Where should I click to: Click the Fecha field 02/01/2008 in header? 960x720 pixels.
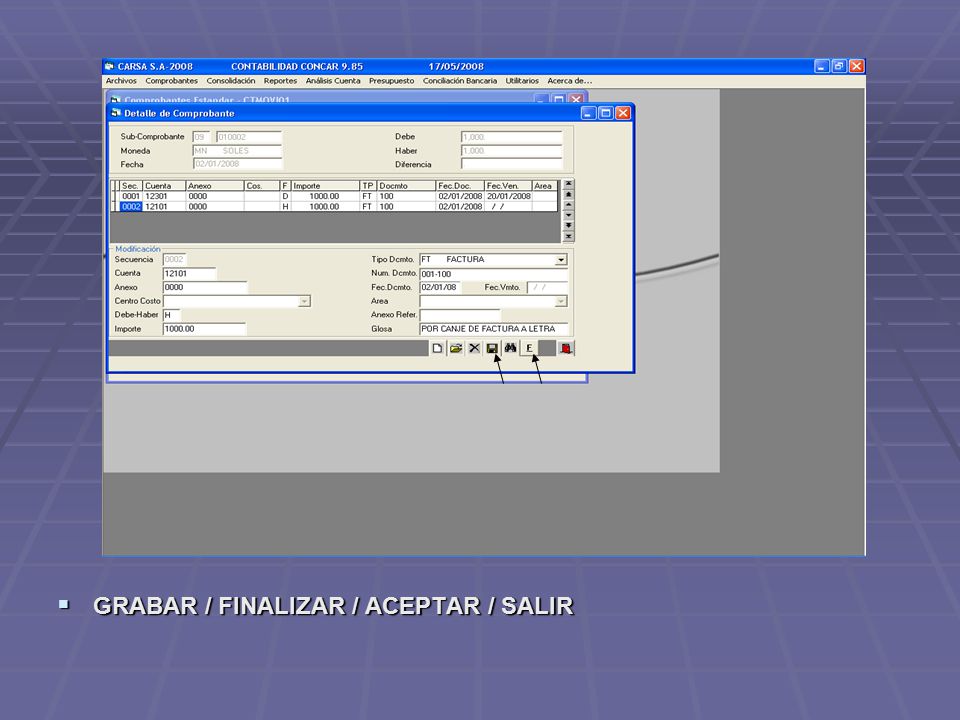pos(238,163)
